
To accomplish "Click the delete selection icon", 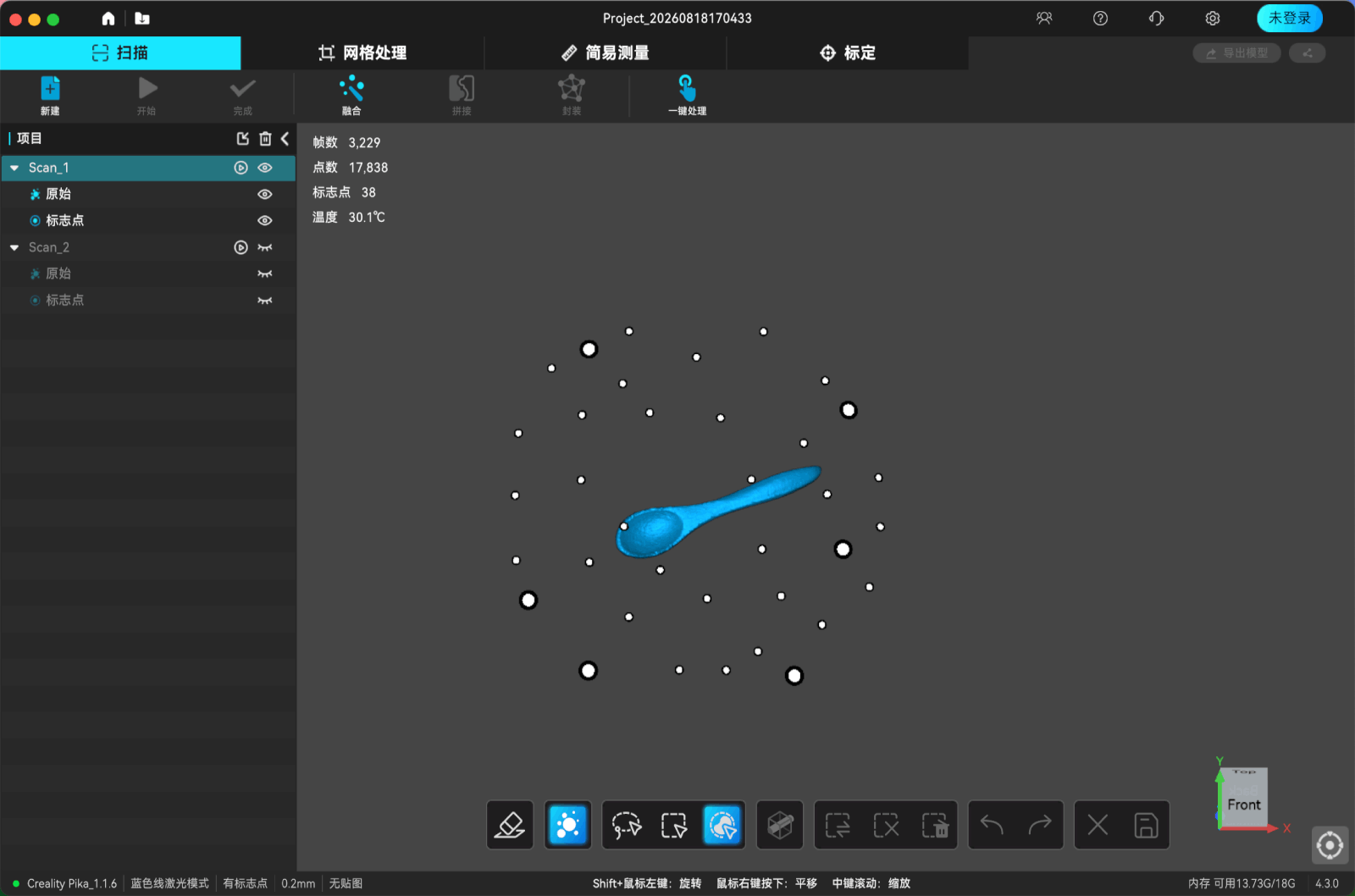I will 935,825.
